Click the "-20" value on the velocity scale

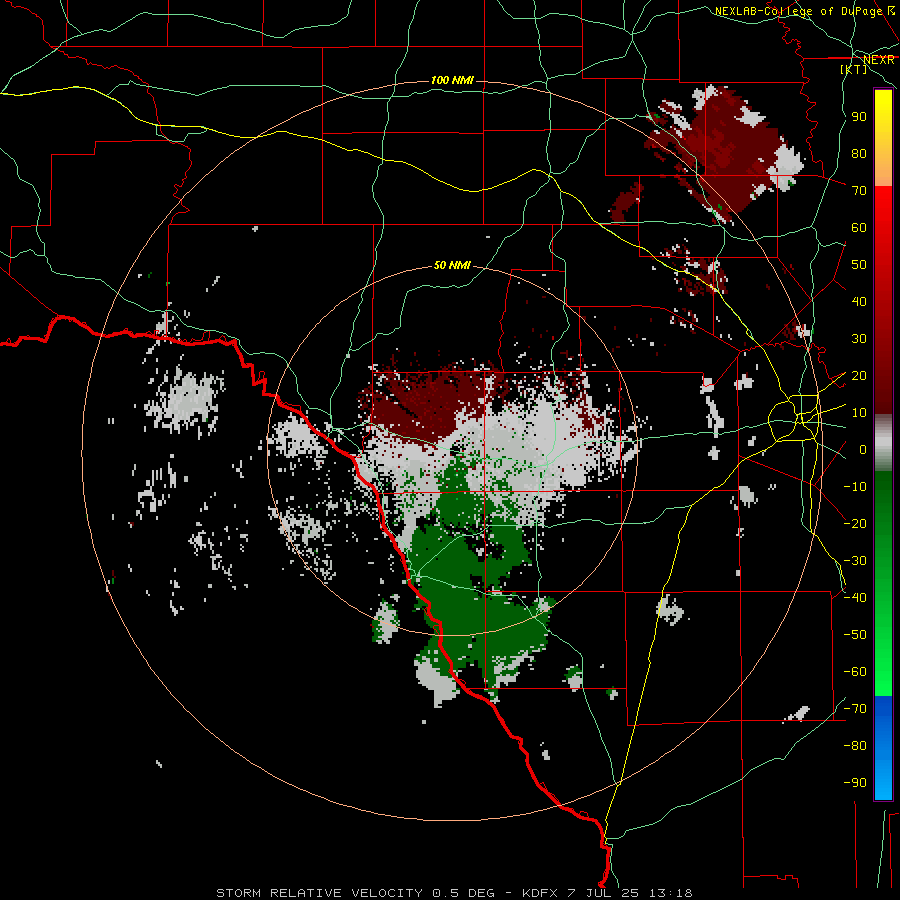coord(855,523)
